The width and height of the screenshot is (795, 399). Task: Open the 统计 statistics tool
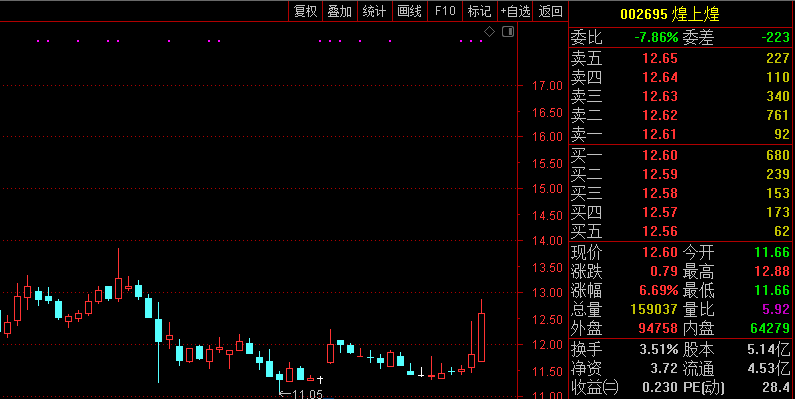tap(375, 11)
